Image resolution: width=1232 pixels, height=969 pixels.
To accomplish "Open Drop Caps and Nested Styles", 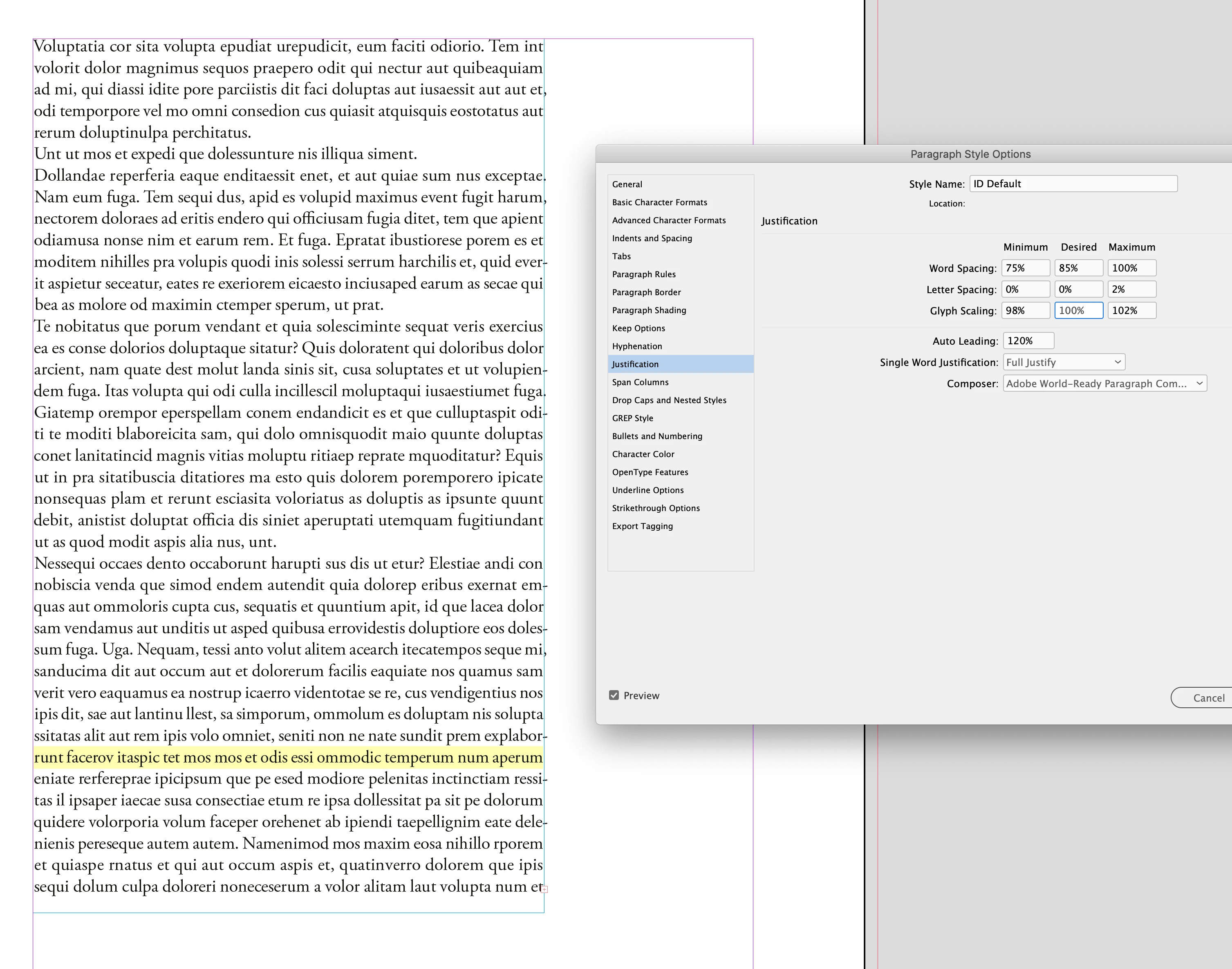I will pos(669,400).
